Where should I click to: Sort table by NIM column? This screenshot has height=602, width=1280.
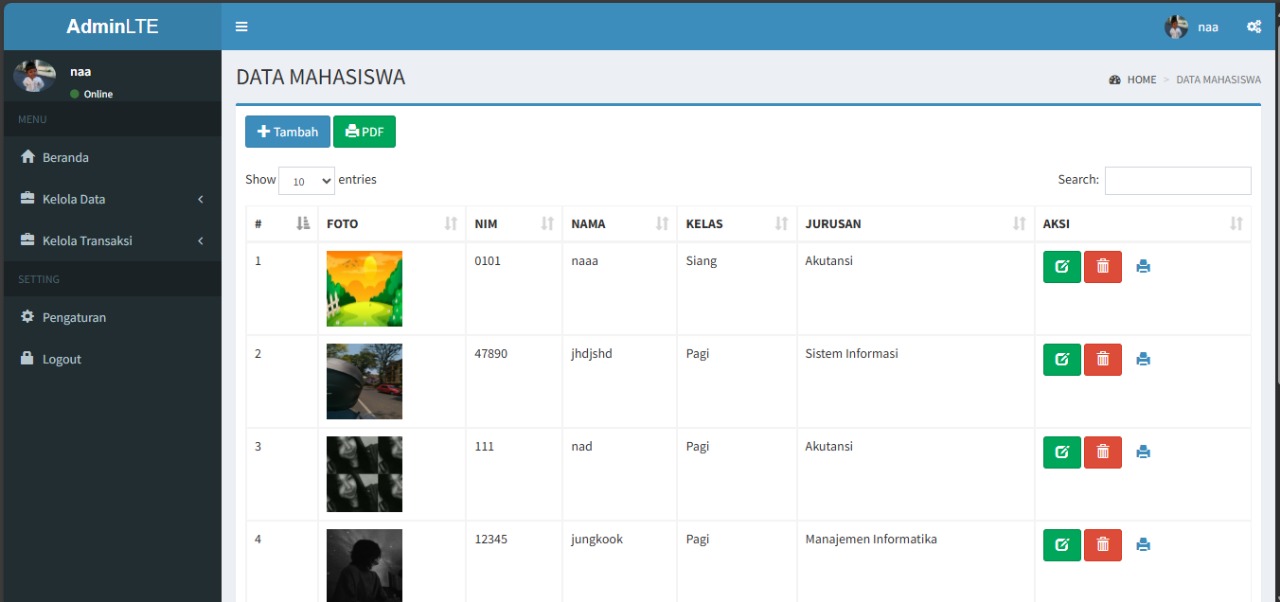[514, 224]
